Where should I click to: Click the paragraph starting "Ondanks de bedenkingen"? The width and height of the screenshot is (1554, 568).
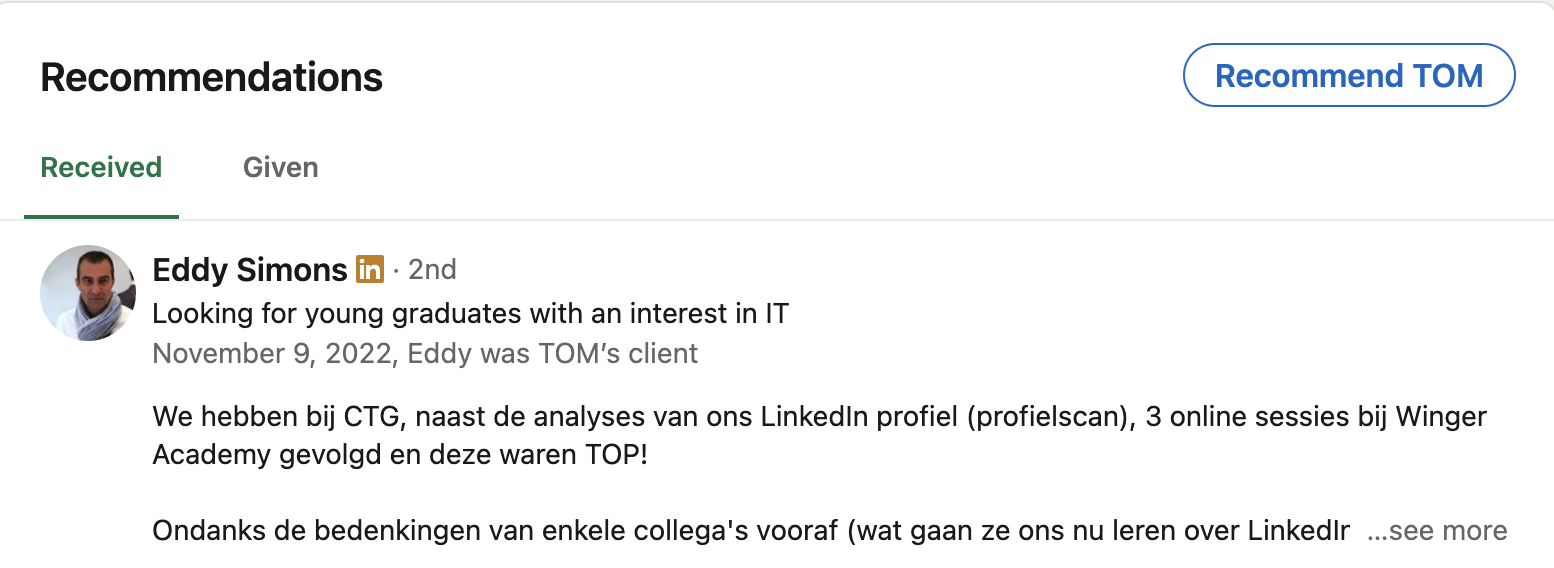(751, 530)
